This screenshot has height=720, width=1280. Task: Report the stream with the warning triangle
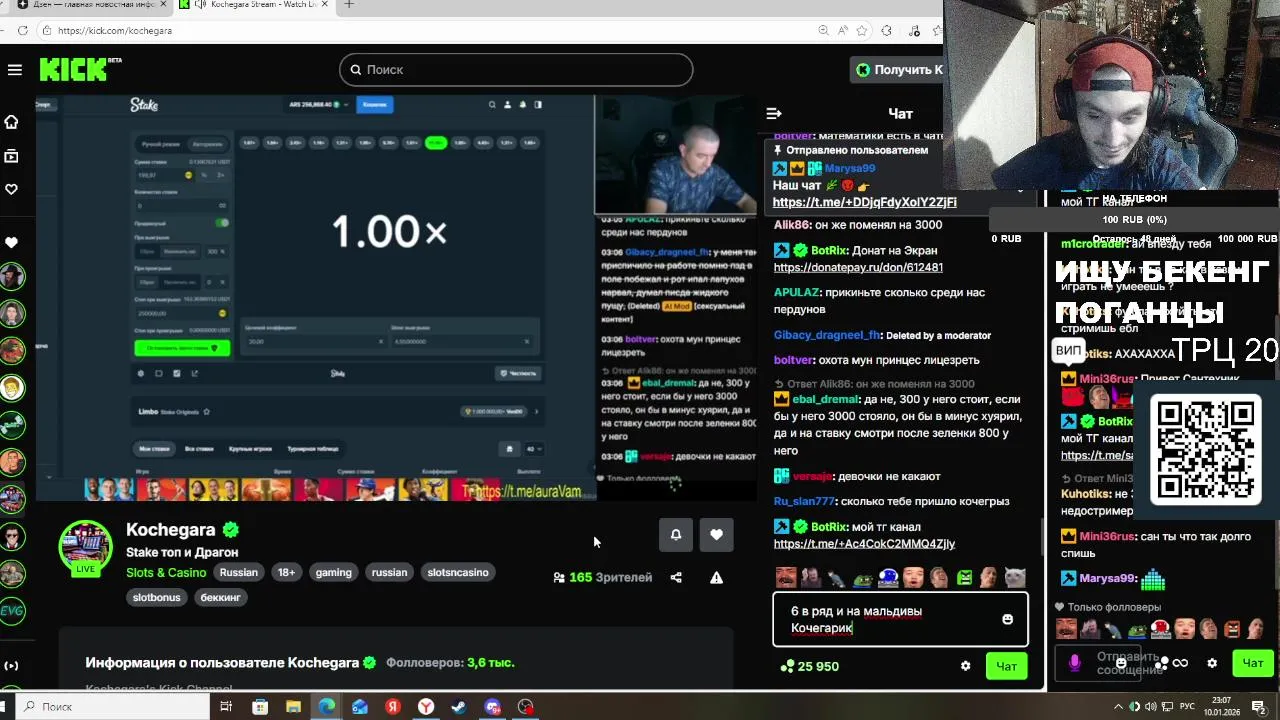tap(716, 577)
